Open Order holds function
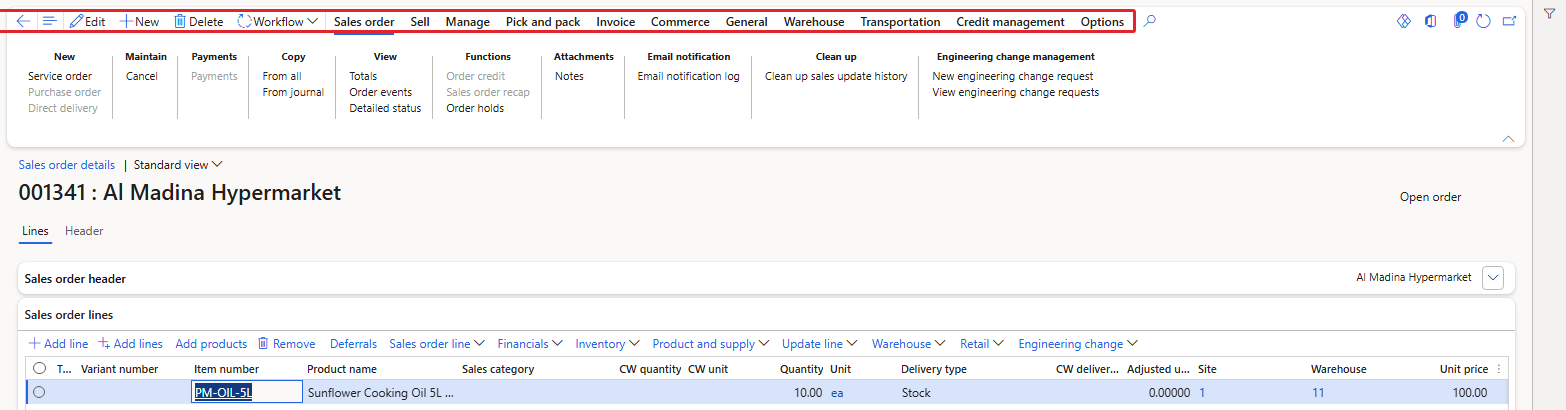This screenshot has height=410, width=1566. click(x=475, y=108)
